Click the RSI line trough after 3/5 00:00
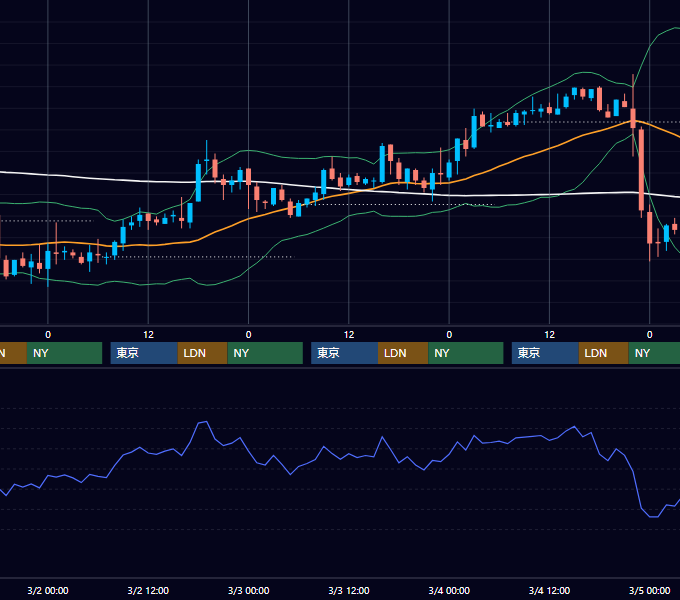 click(x=654, y=516)
